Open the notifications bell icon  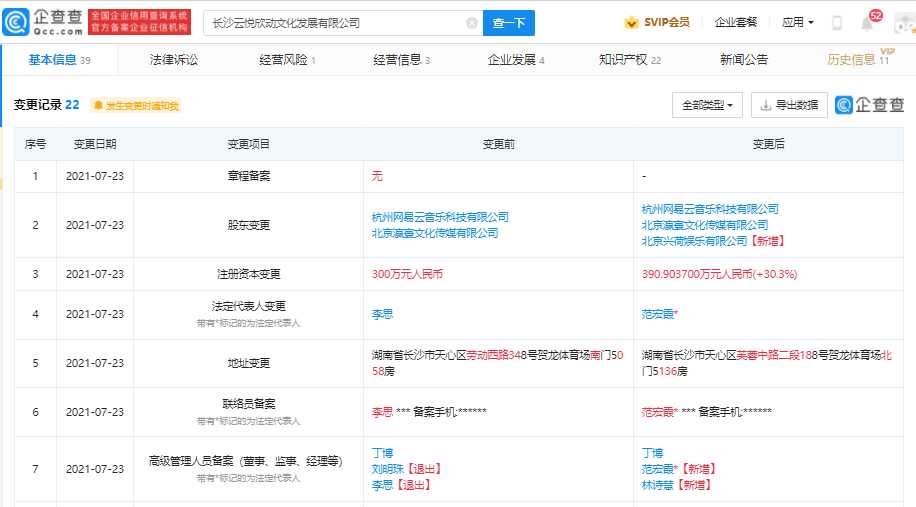coord(867,23)
